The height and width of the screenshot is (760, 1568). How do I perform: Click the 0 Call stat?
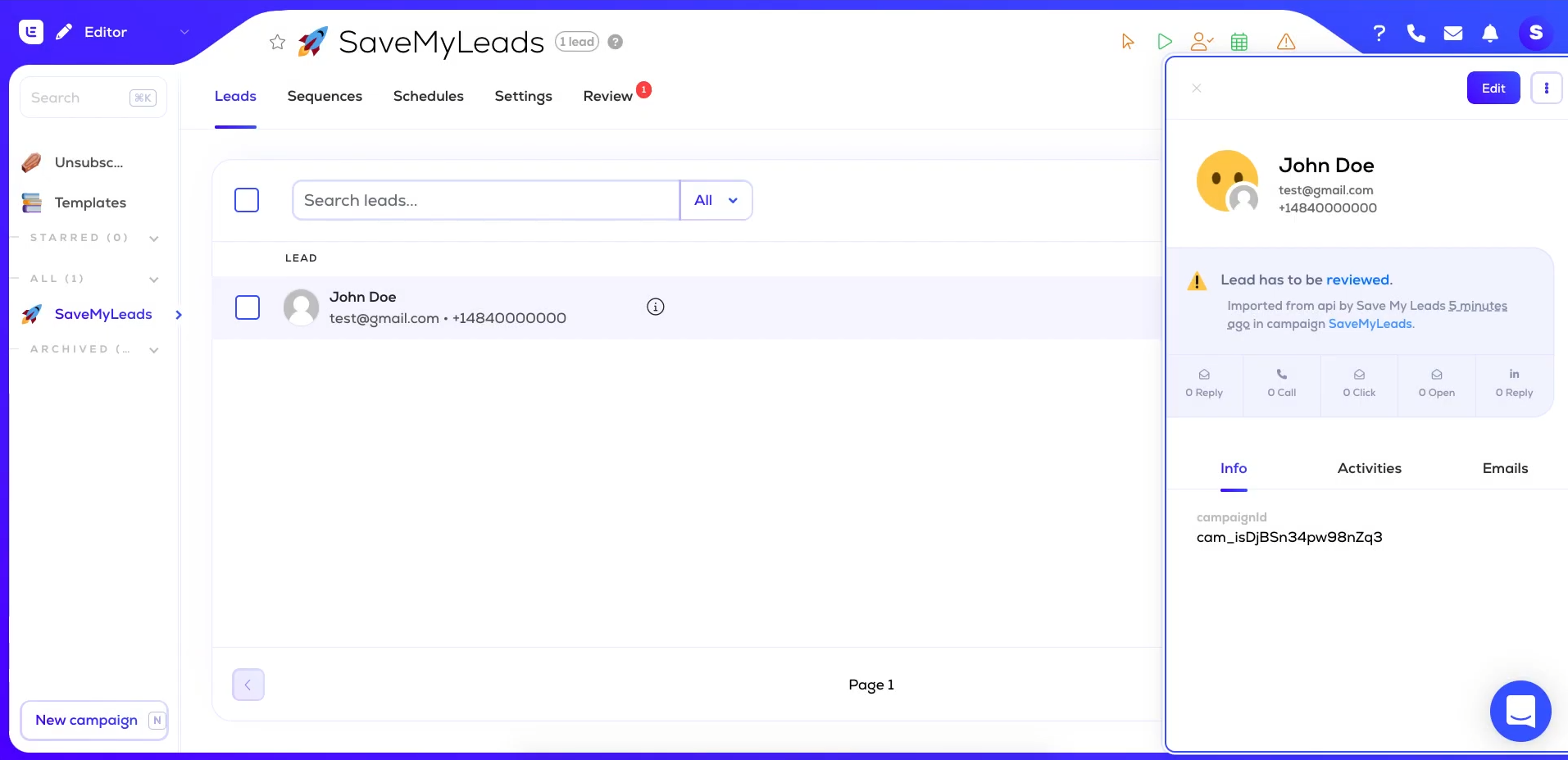pyautogui.click(x=1282, y=384)
